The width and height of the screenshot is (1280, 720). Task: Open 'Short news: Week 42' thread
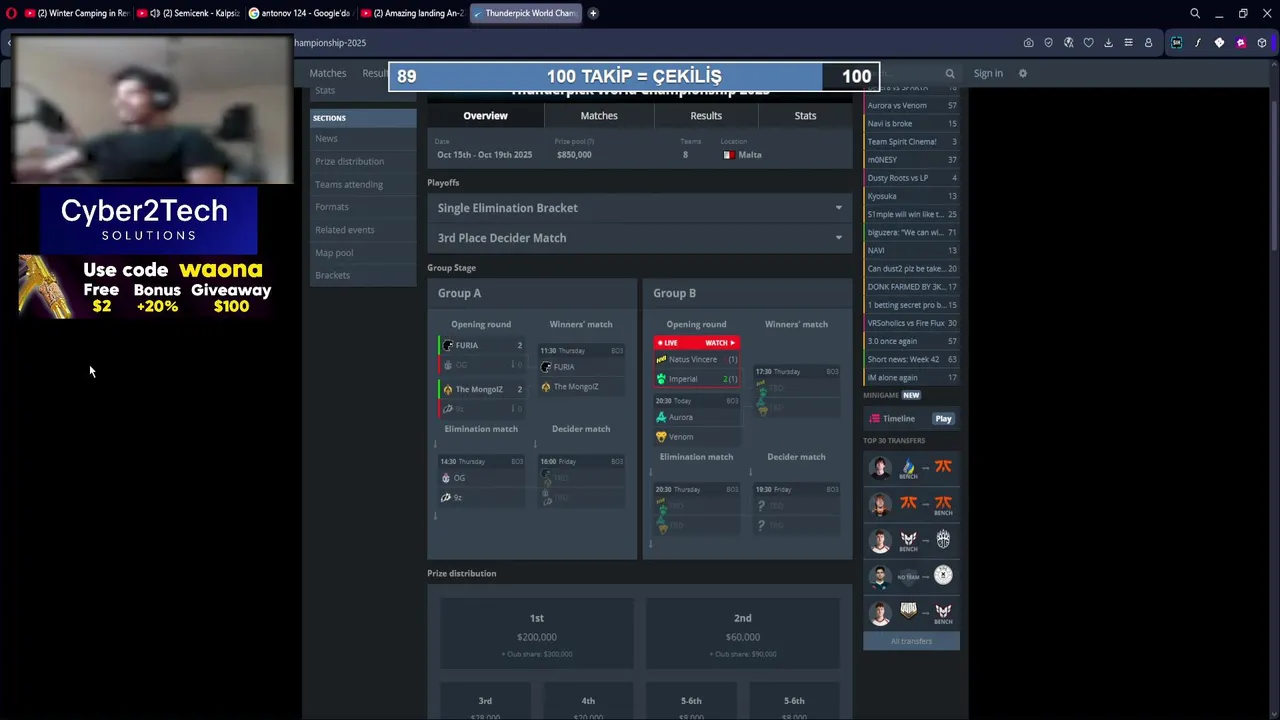point(911,359)
